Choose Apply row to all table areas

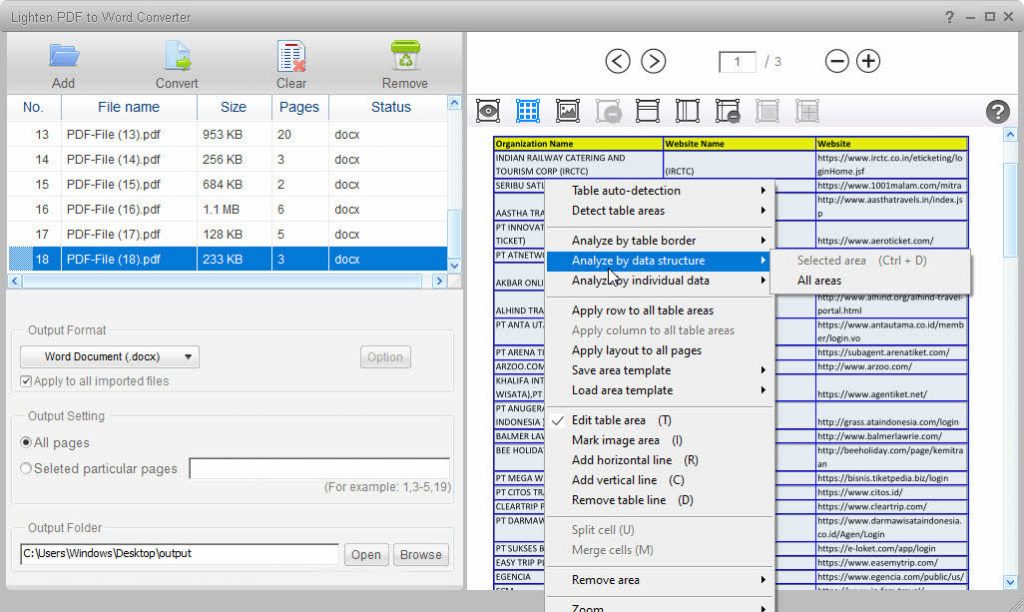tap(660, 310)
